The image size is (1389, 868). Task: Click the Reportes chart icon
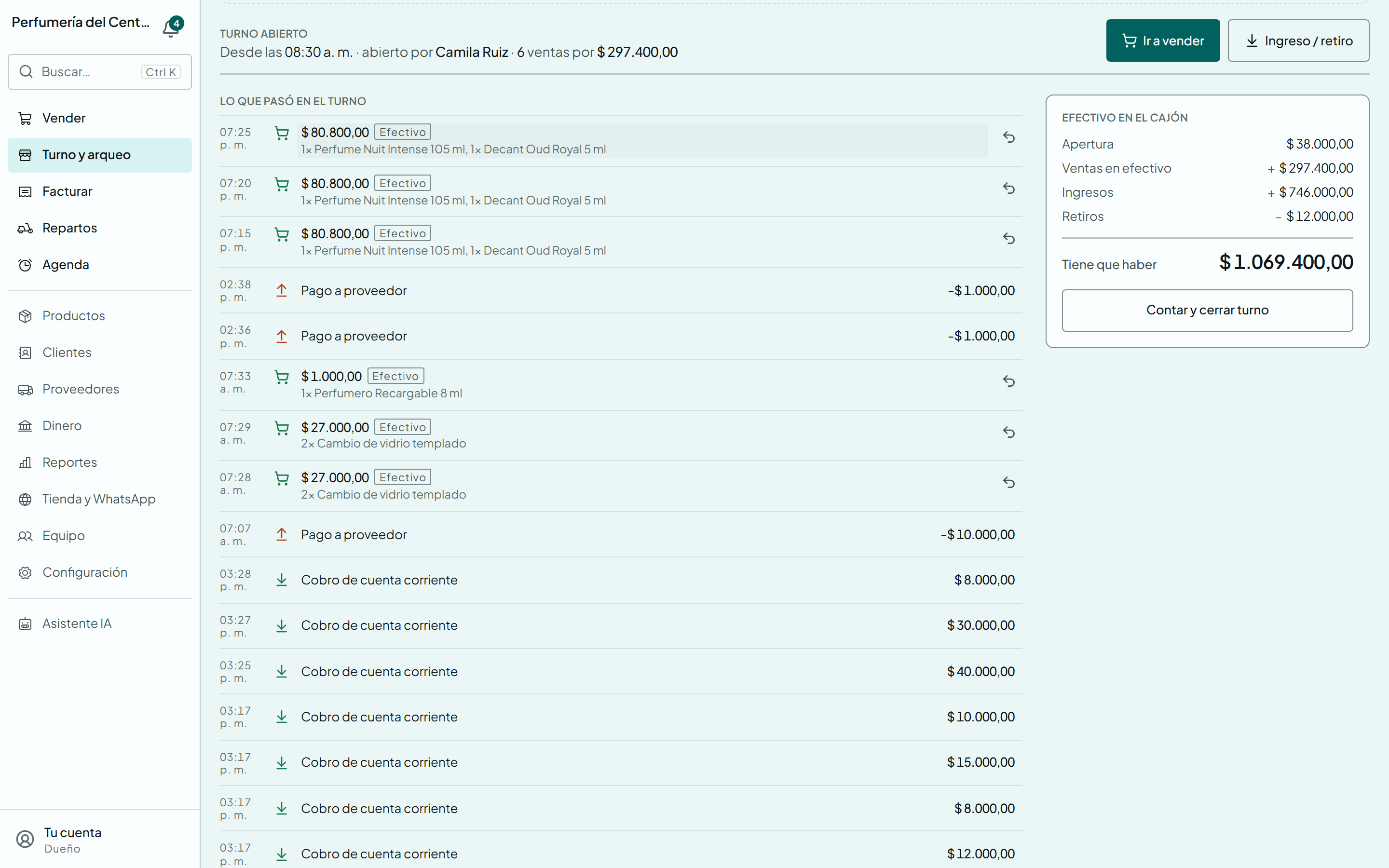[x=25, y=463]
